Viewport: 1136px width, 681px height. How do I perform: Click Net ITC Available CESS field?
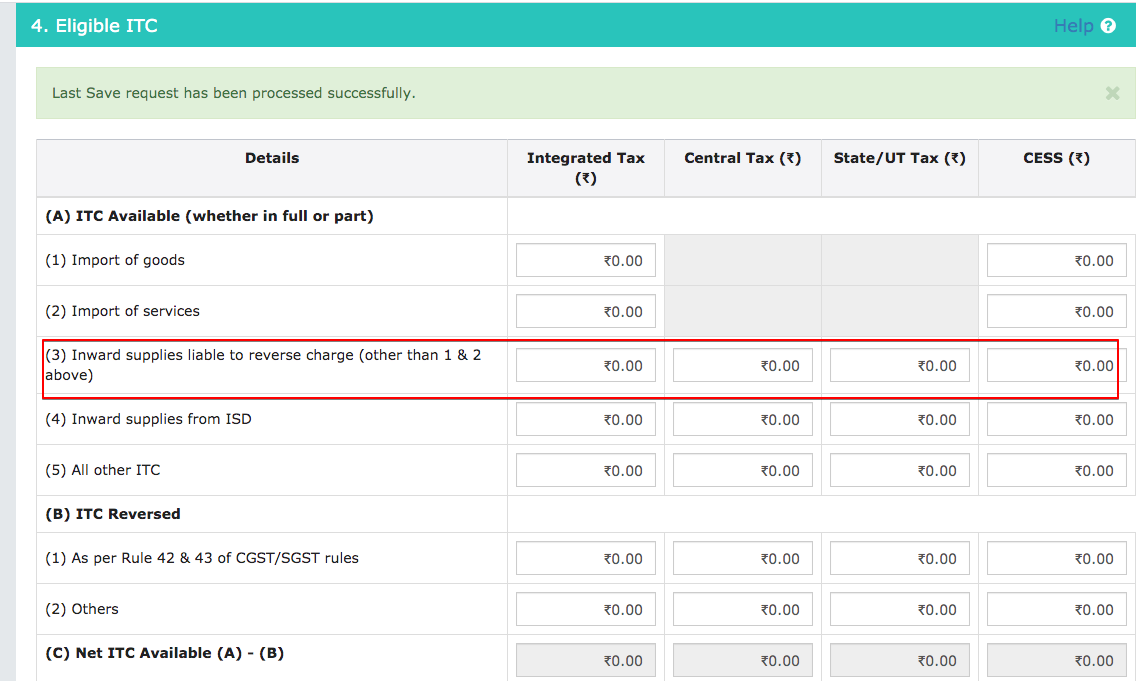tap(1056, 660)
